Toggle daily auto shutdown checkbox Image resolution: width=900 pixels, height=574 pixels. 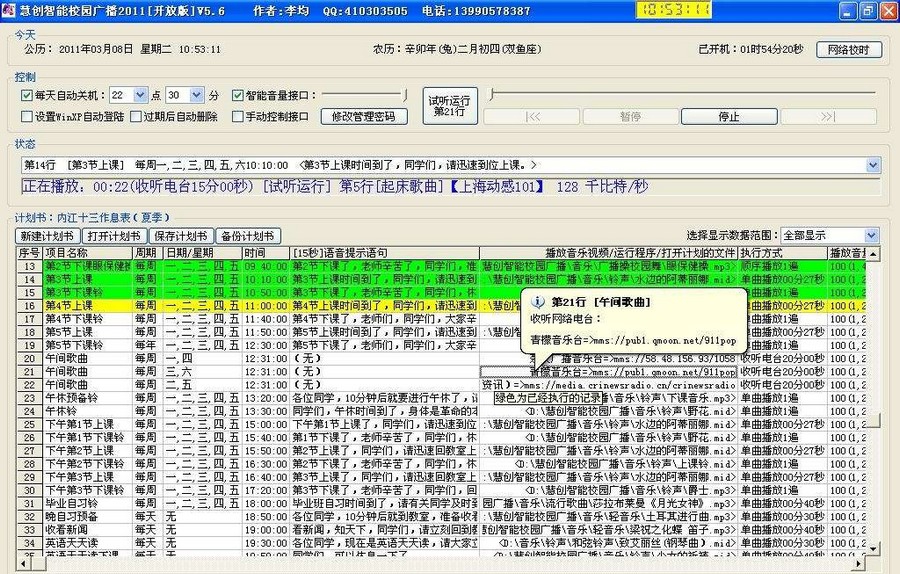[x=26, y=95]
